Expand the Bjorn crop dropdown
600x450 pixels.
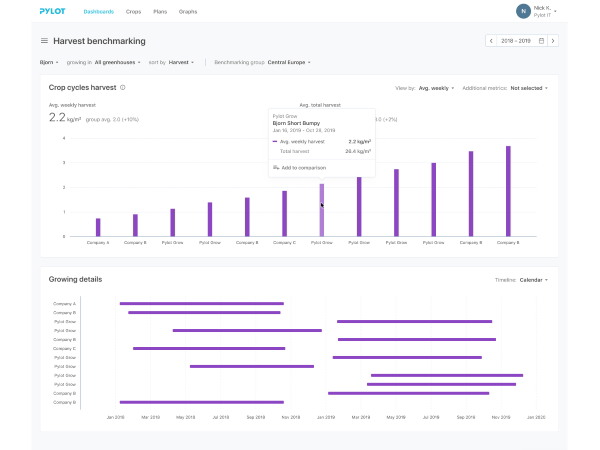click(x=49, y=62)
